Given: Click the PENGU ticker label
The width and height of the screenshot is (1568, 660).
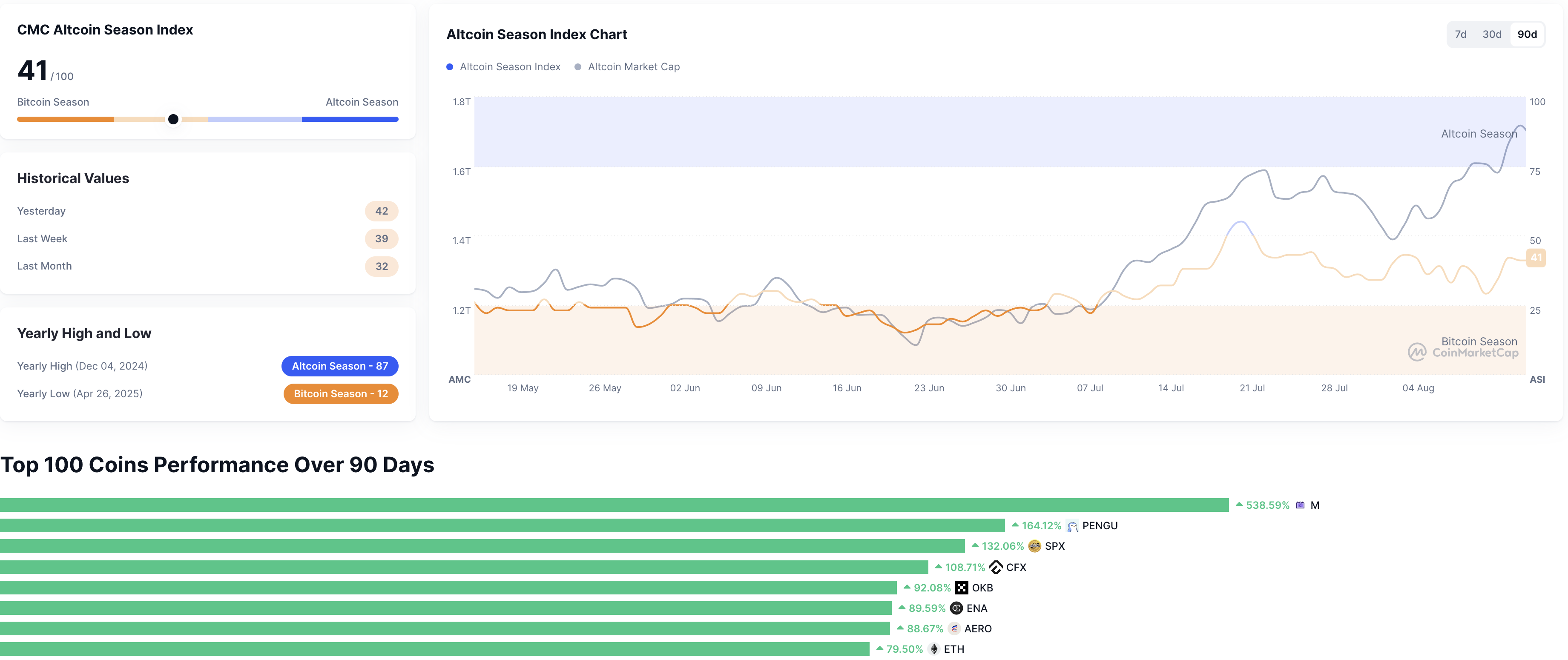Looking at the screenshot, I should (1100, 526).
